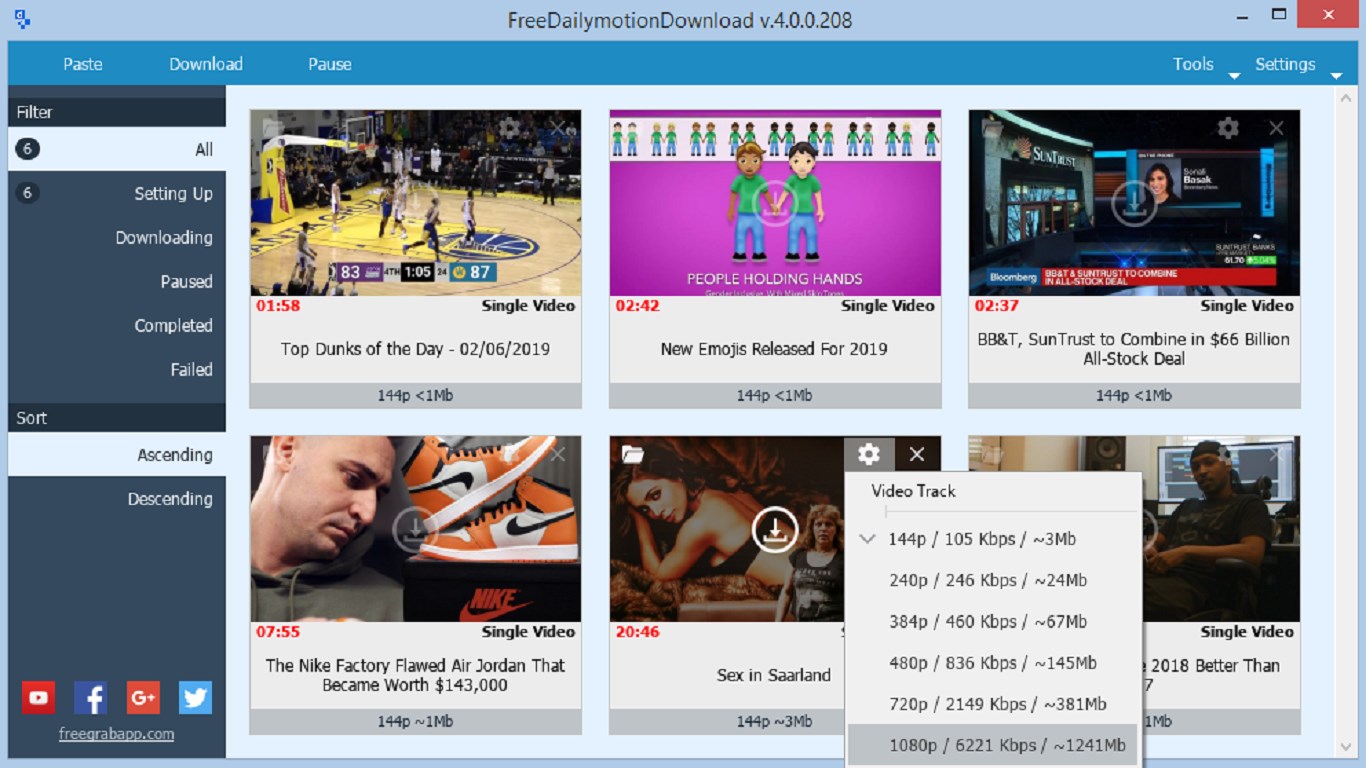Click the download circle icon on the 20:46 video
The image size is (1366, 768).
click(775, 530)
